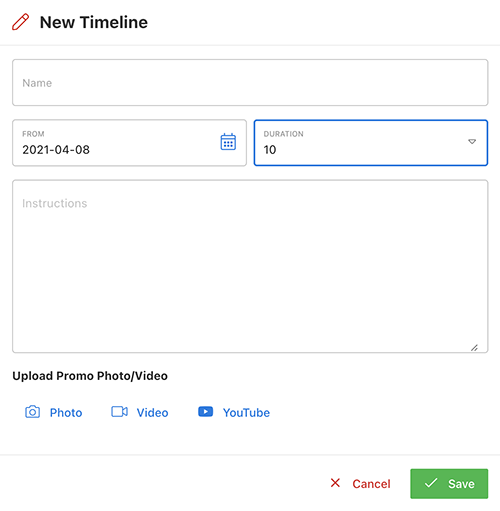Save the new timeline
This screenshot has height=511, width=500.
coord(449,484)
